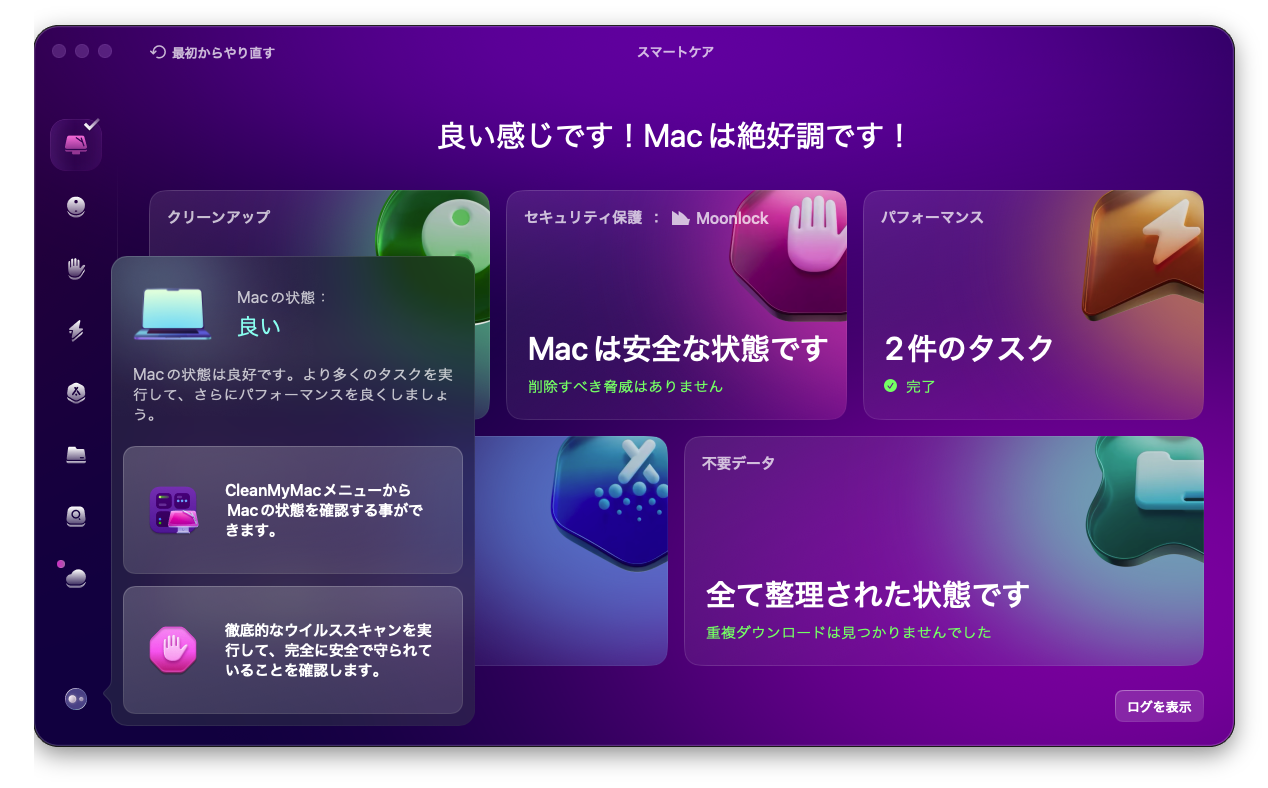This screenshot has width=1268, height=788.
Task: Select the Performance lightning bolt sidebar icon
Action: (x=76, y=331)
